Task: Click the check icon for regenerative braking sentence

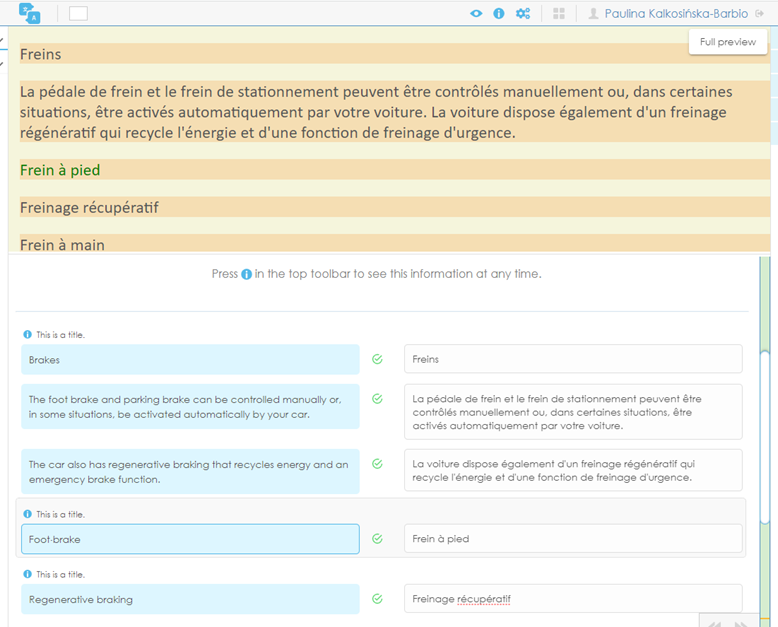Action: click(x=377, y=464)
